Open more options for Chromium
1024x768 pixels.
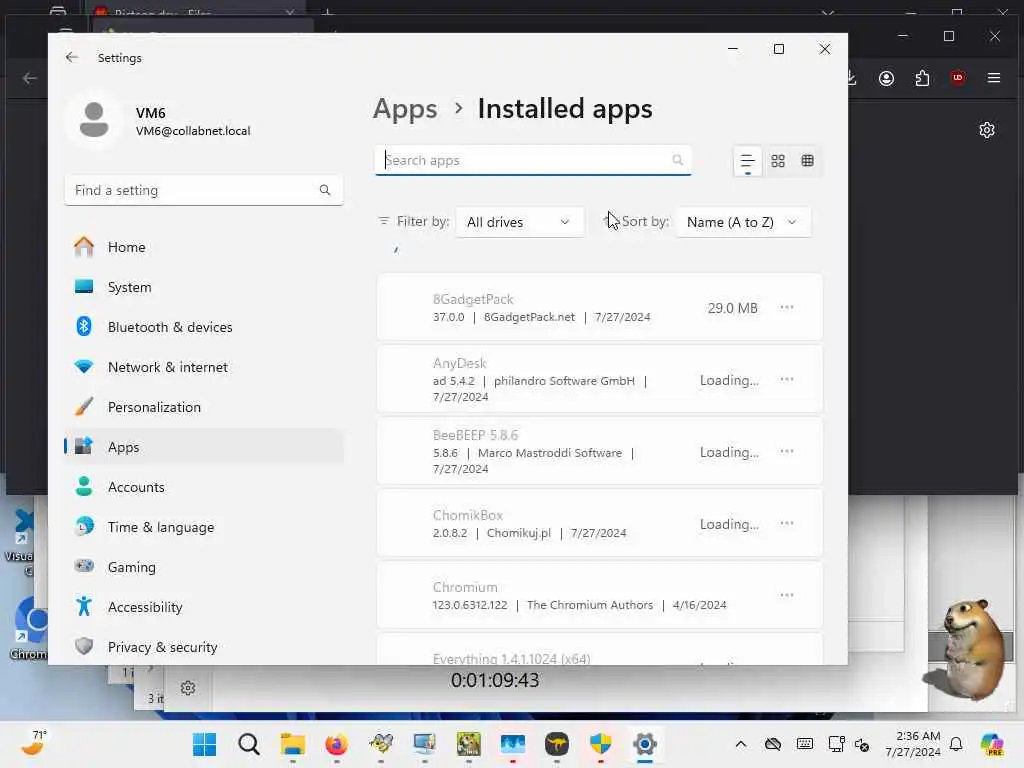(x=787, y=595)
